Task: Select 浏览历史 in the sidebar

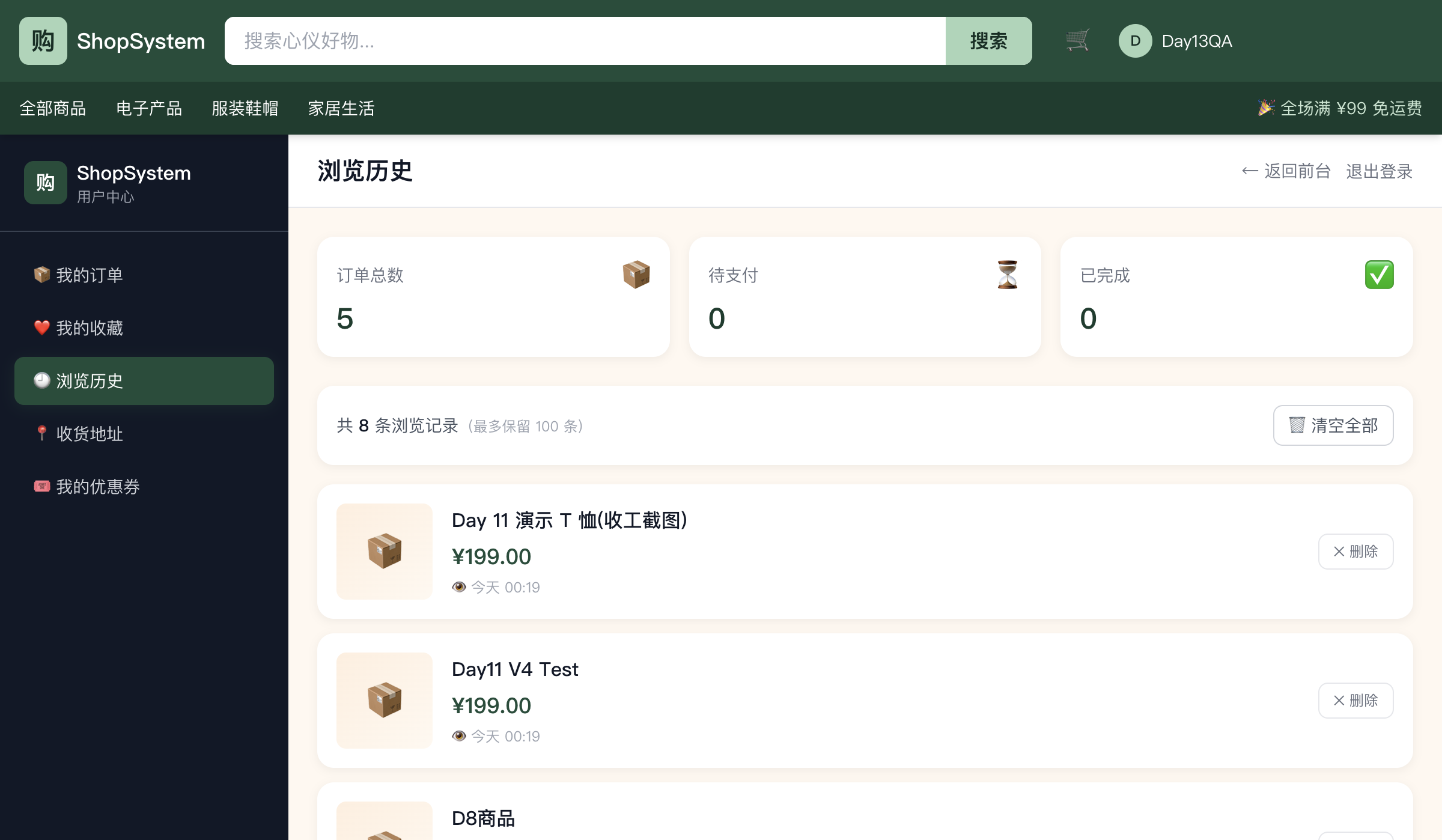Action: (144, 381)
